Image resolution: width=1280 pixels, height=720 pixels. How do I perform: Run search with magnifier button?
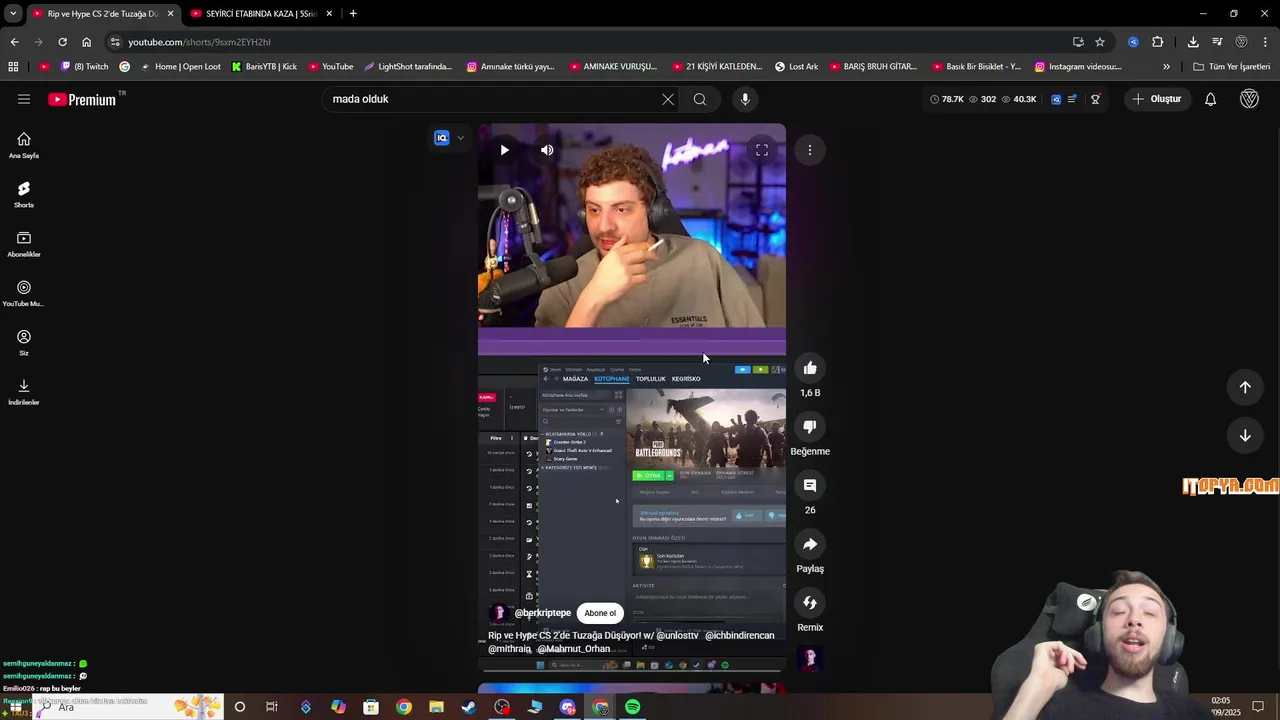tap(700, 99)
